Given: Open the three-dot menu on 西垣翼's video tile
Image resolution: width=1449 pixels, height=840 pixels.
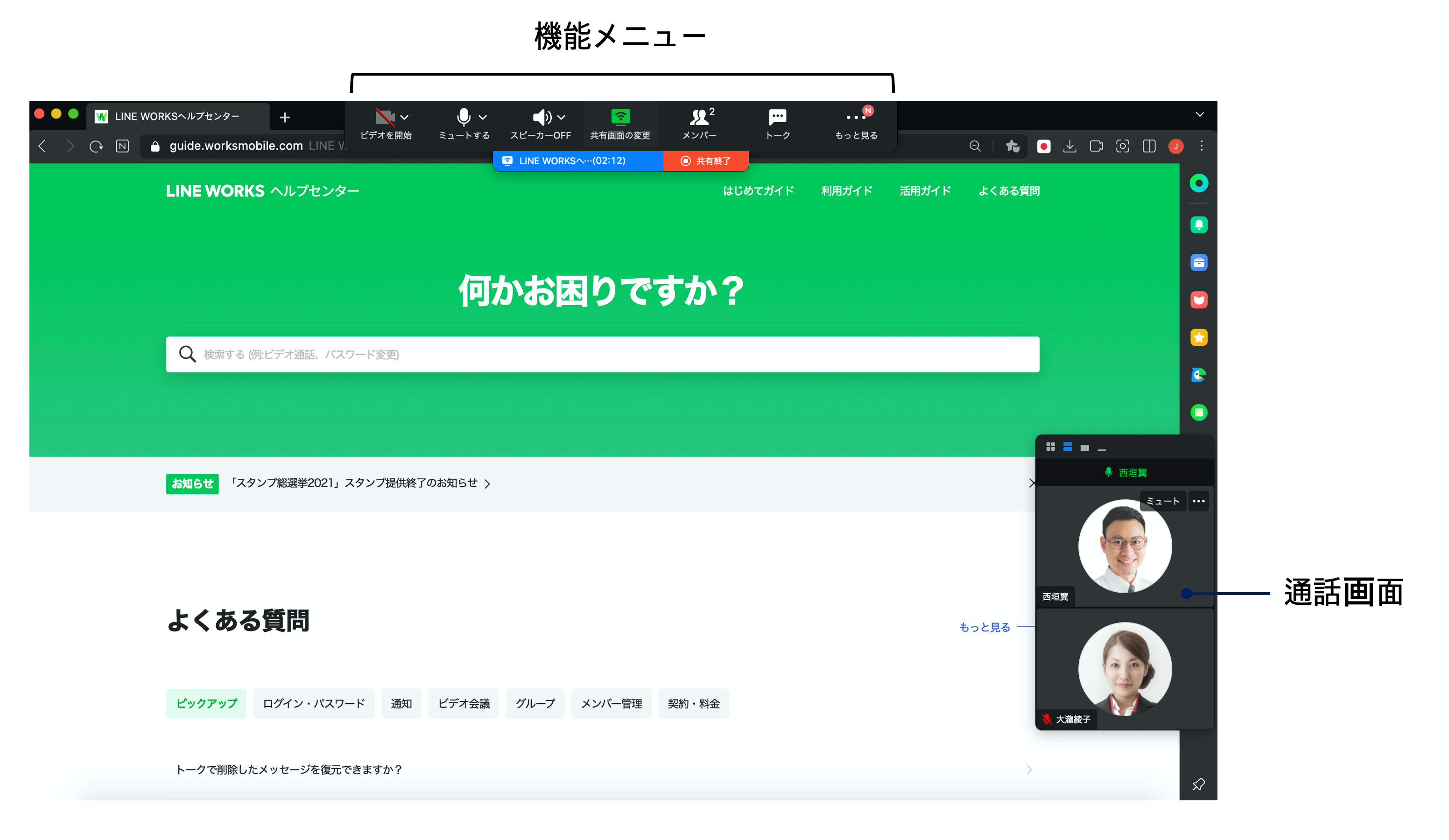Looking at the screenshot, I should coord(1199,501).
